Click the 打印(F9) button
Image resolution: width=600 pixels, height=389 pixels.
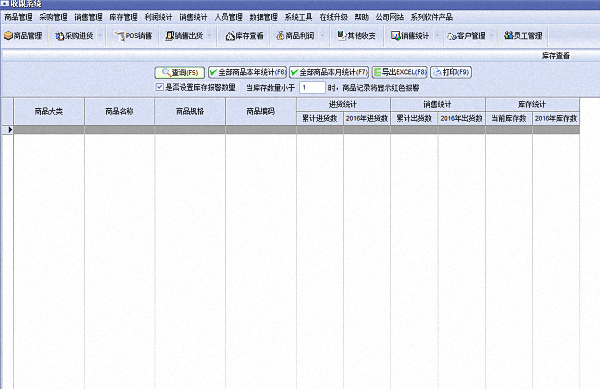pos(451,72)
